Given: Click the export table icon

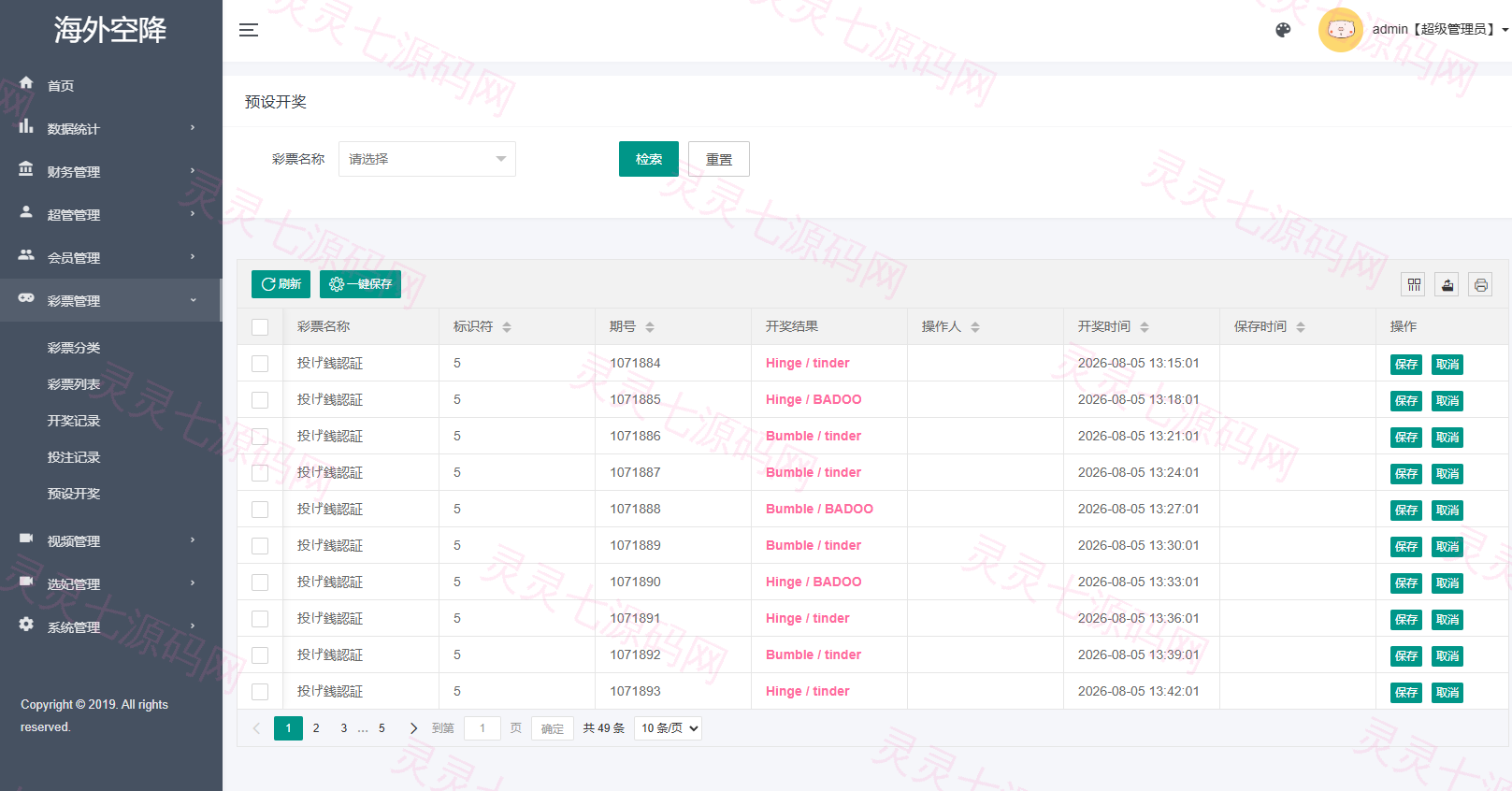Looking at the screenshot, I should point(1447,285).
